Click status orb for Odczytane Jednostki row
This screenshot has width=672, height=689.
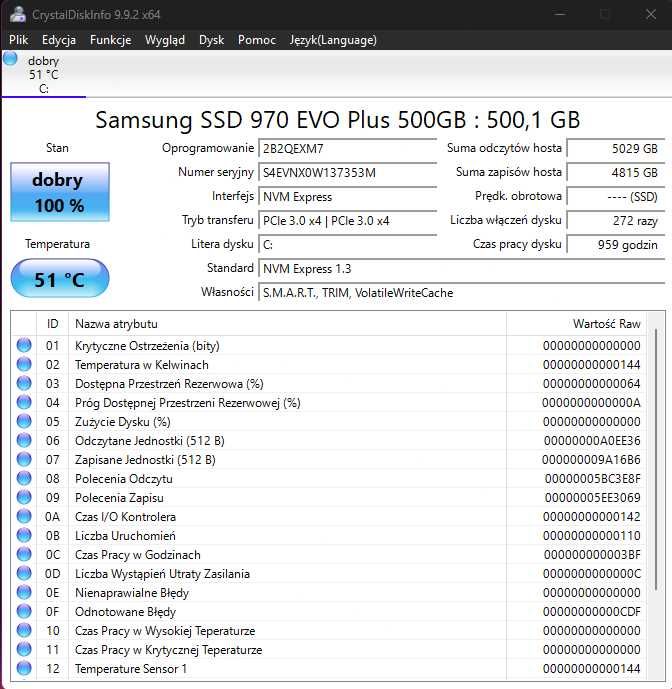[24, 440]
